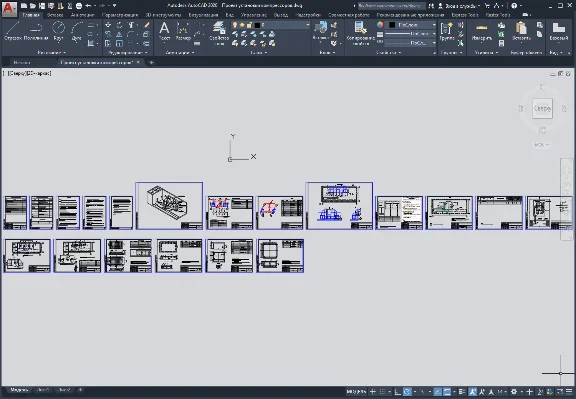Click the Text (large A) annotation tool

[x=164, y=31]
